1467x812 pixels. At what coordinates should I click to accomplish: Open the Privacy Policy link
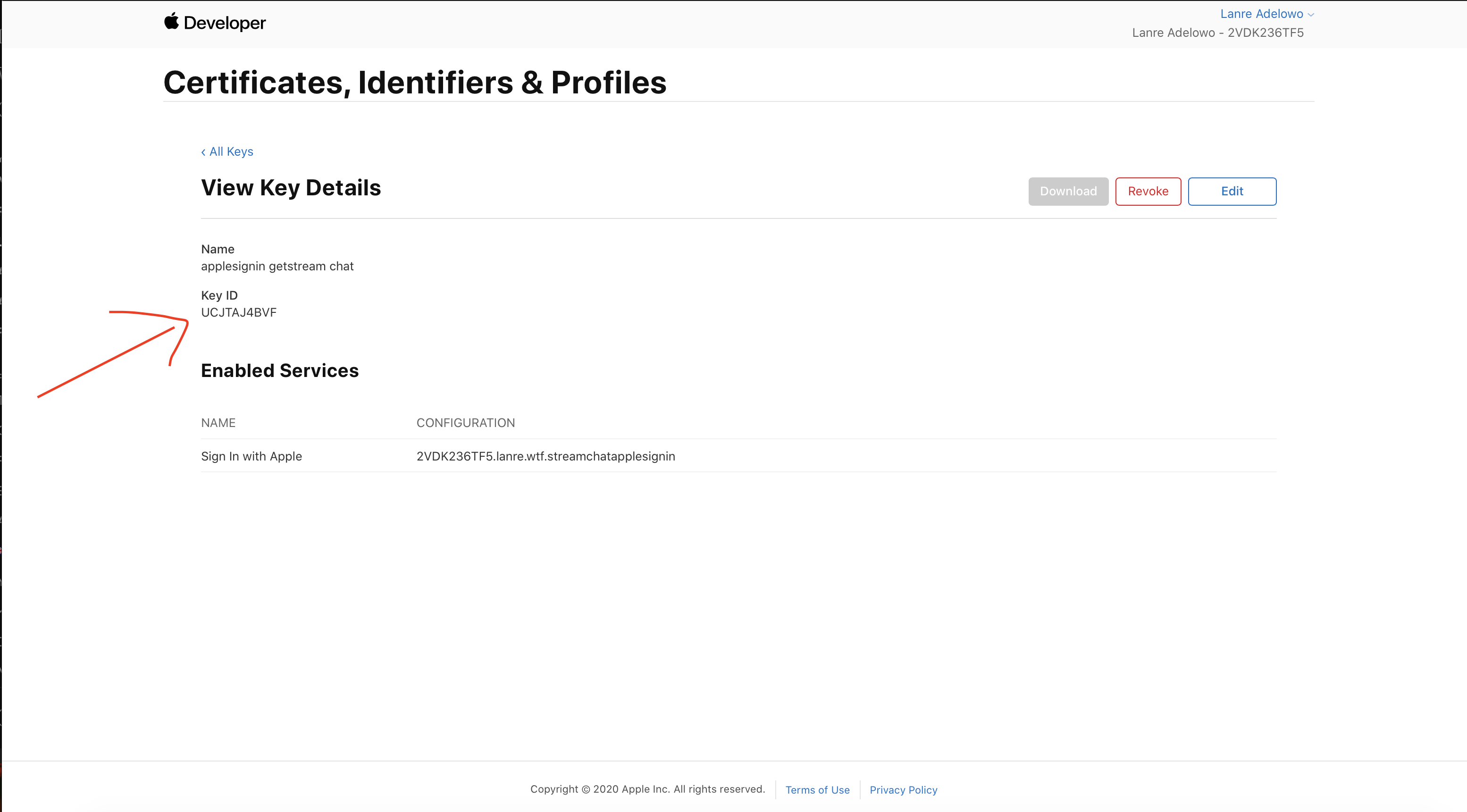coord(903,790)
